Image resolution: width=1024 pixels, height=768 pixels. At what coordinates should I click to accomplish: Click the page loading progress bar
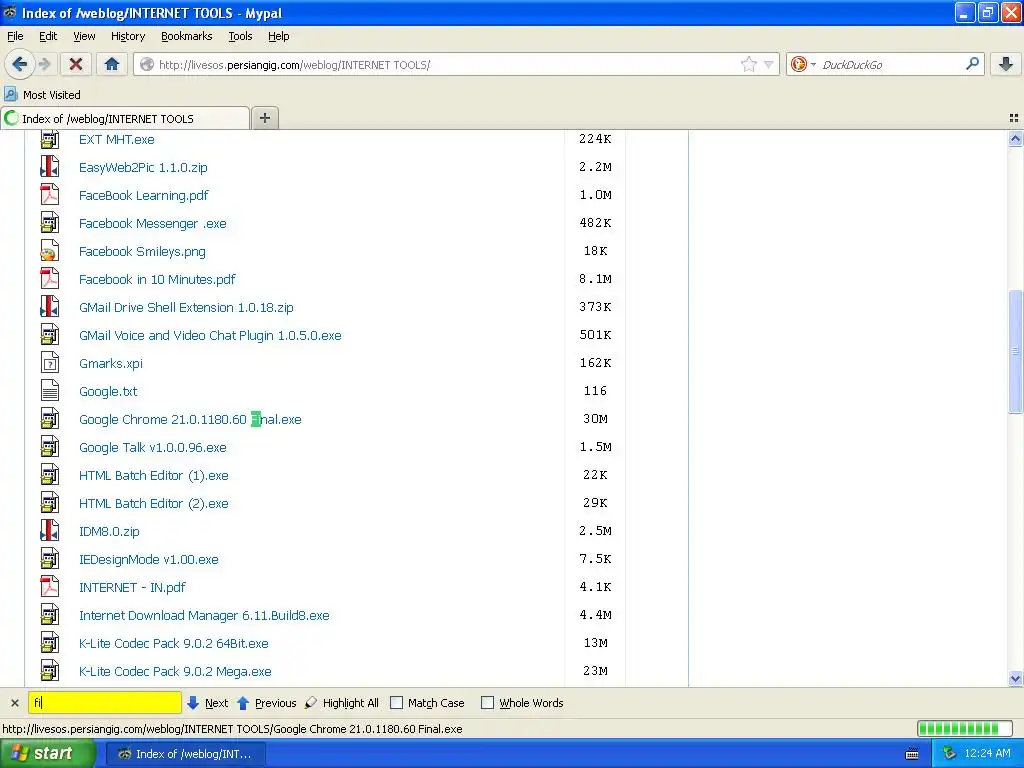coord(964,728)
